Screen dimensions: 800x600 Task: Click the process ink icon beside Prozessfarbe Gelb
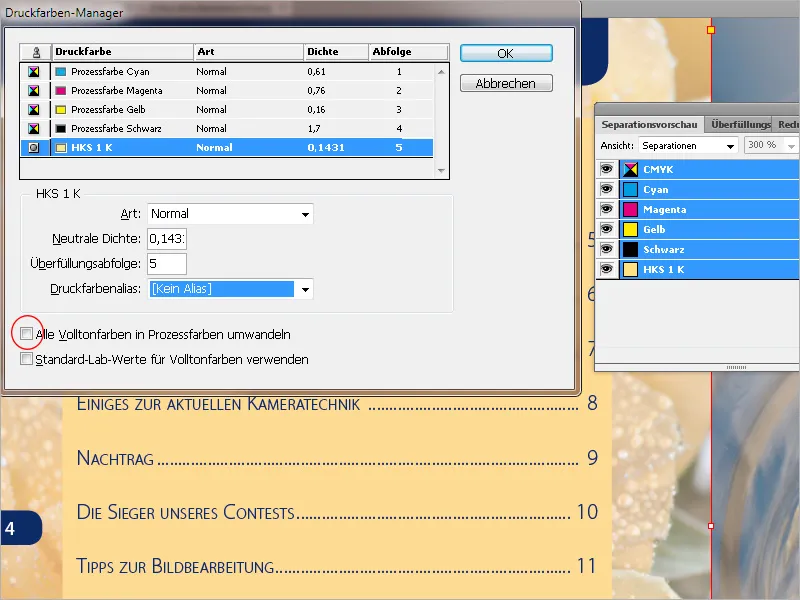[x=34, y=109]
